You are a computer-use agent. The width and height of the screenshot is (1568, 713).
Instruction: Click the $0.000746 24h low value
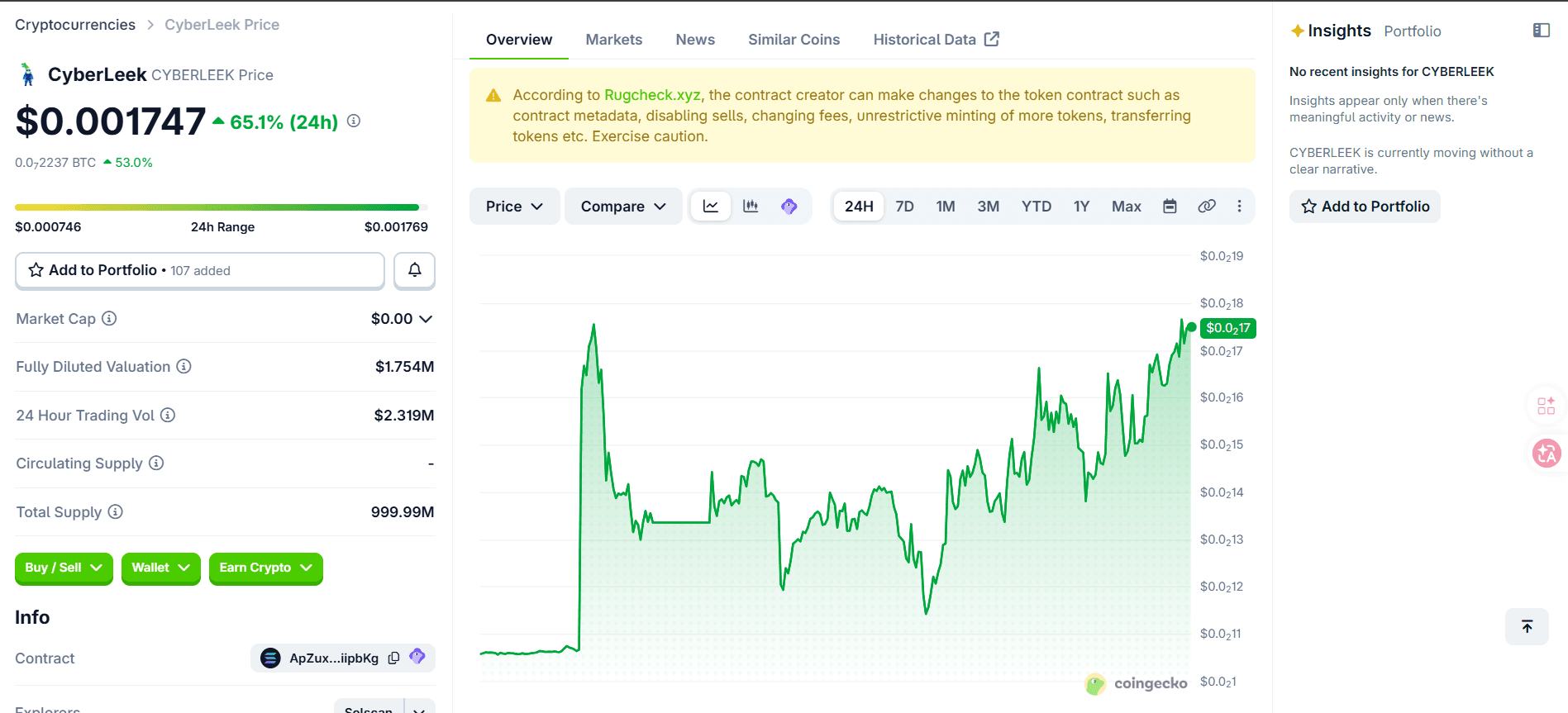tap(48, 226)
